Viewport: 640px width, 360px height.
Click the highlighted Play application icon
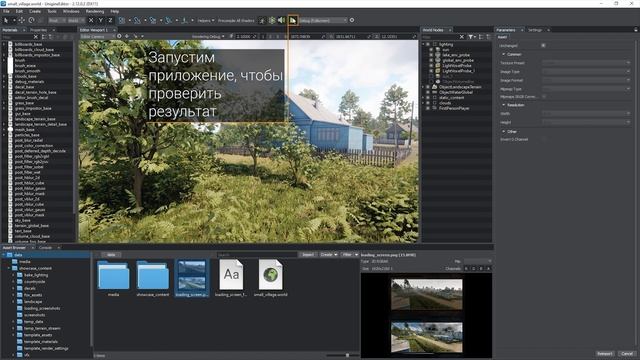coord(293,20)
